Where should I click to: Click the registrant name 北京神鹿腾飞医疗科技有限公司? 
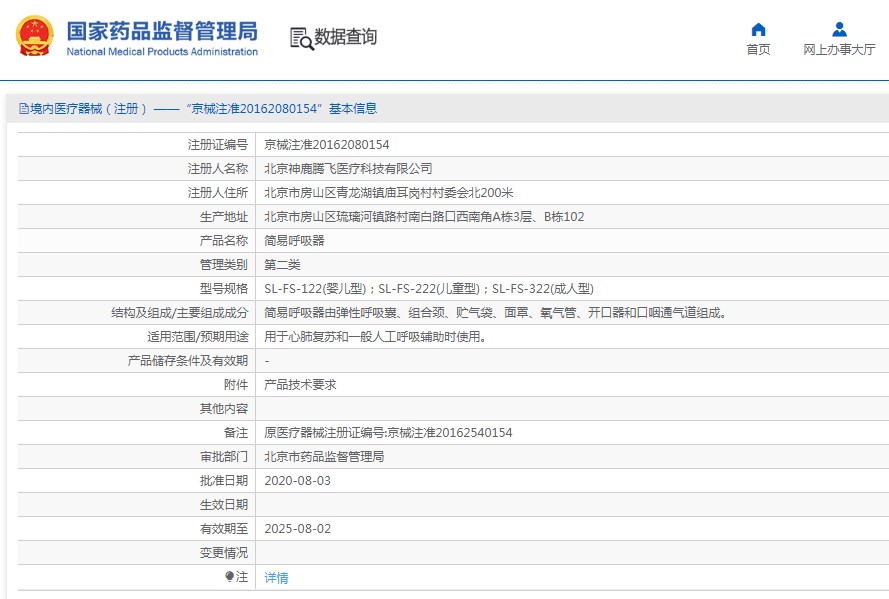[348, 168]
